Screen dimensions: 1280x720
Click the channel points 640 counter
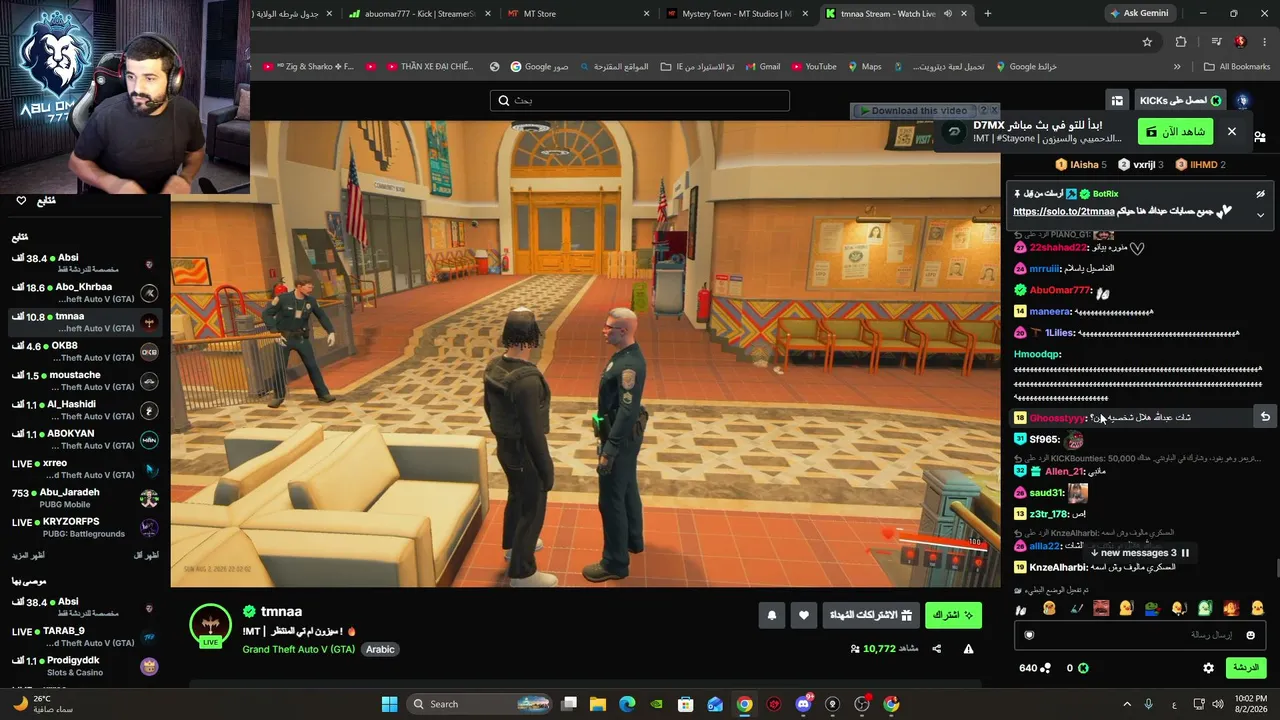1035,668
